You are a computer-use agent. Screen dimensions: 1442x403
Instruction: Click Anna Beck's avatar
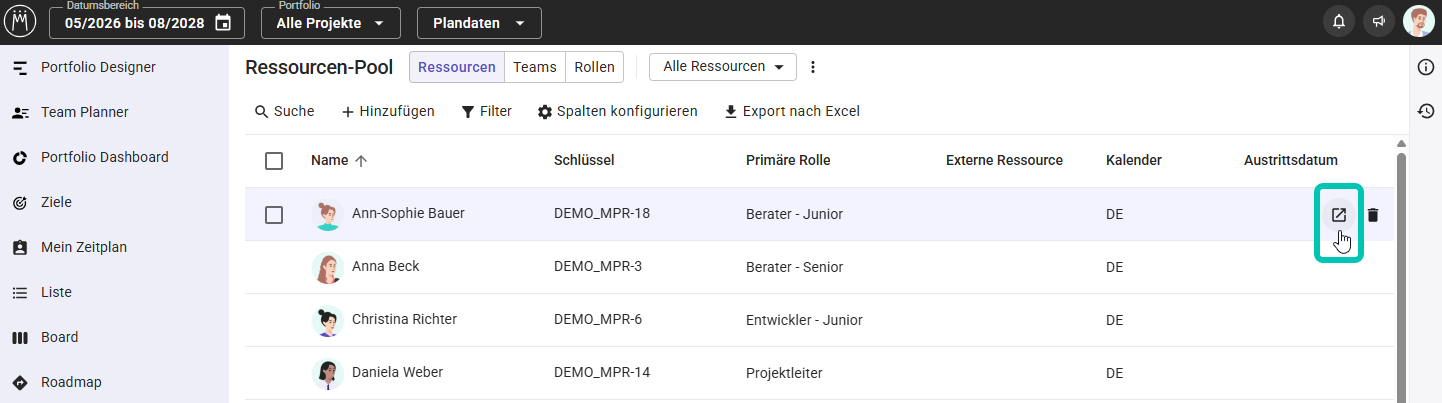[x=327, y=267]
